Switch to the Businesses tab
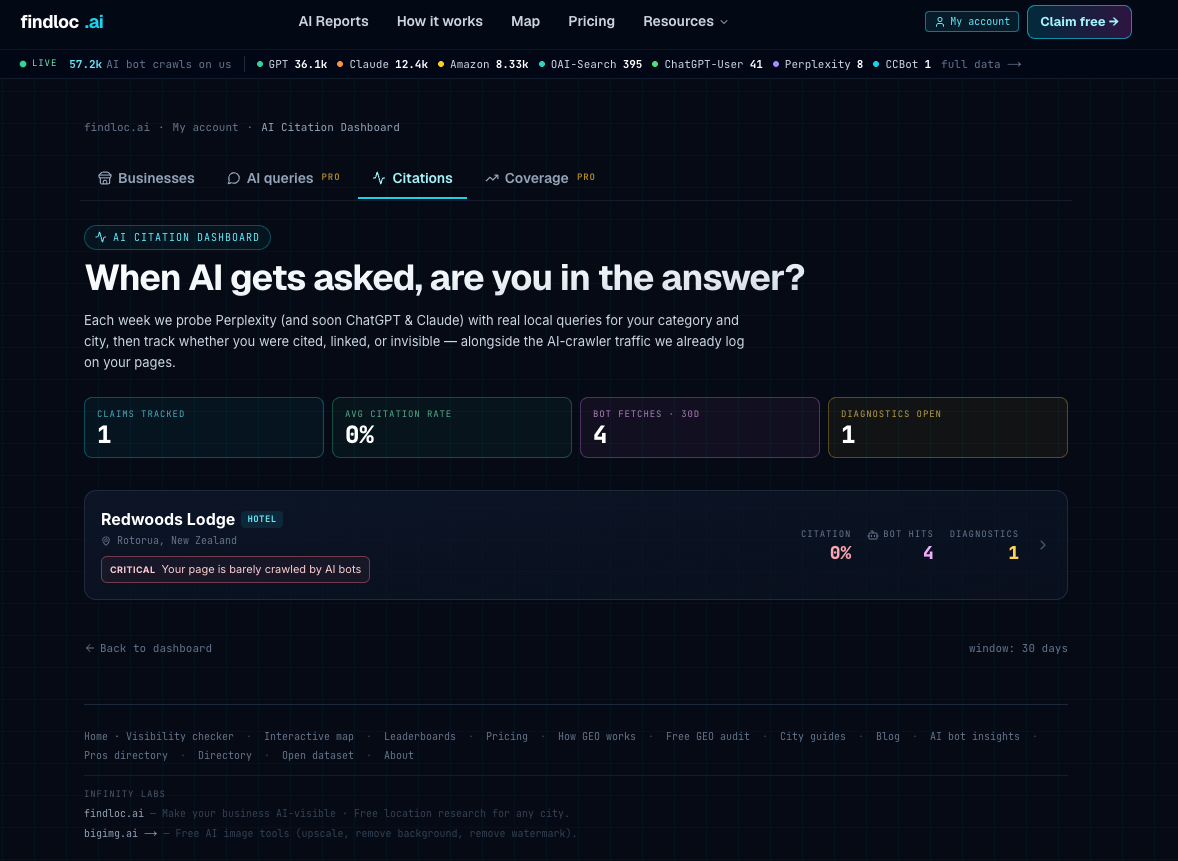 (146, 178)
